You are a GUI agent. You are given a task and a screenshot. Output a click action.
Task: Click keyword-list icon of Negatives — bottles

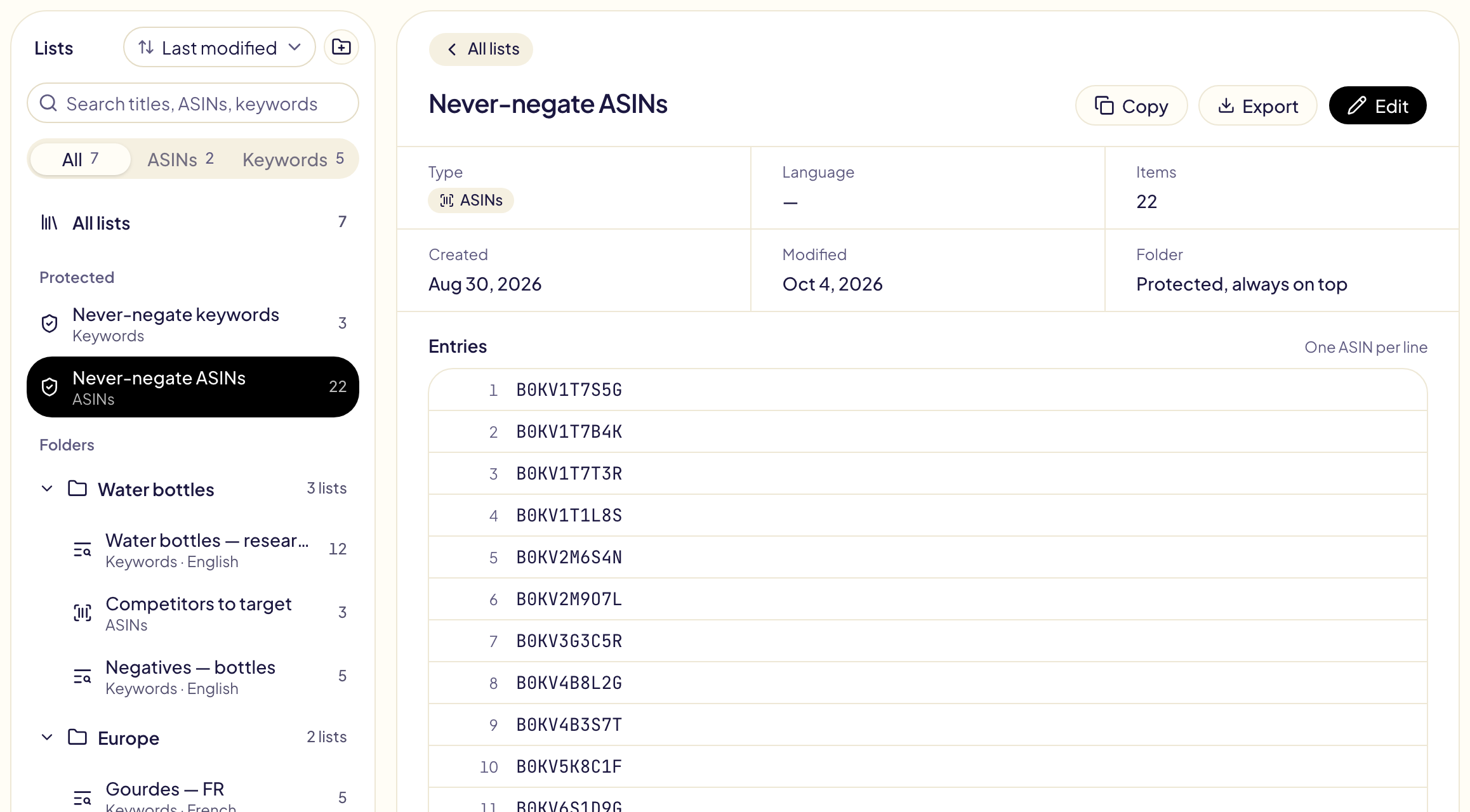click(x=83, y=676)
